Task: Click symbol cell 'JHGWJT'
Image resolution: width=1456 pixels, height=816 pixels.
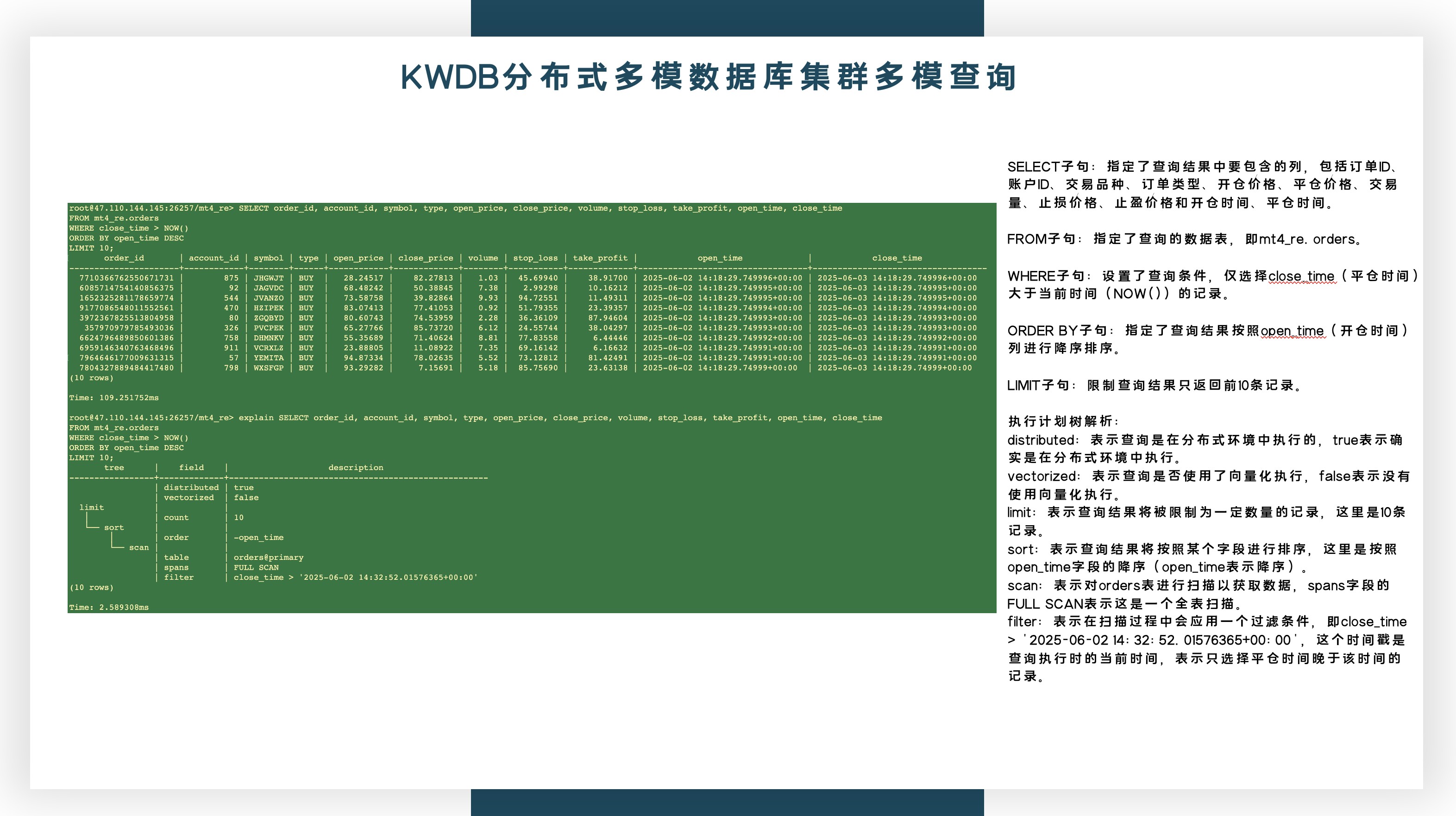Action: click(x=269, y=278)
